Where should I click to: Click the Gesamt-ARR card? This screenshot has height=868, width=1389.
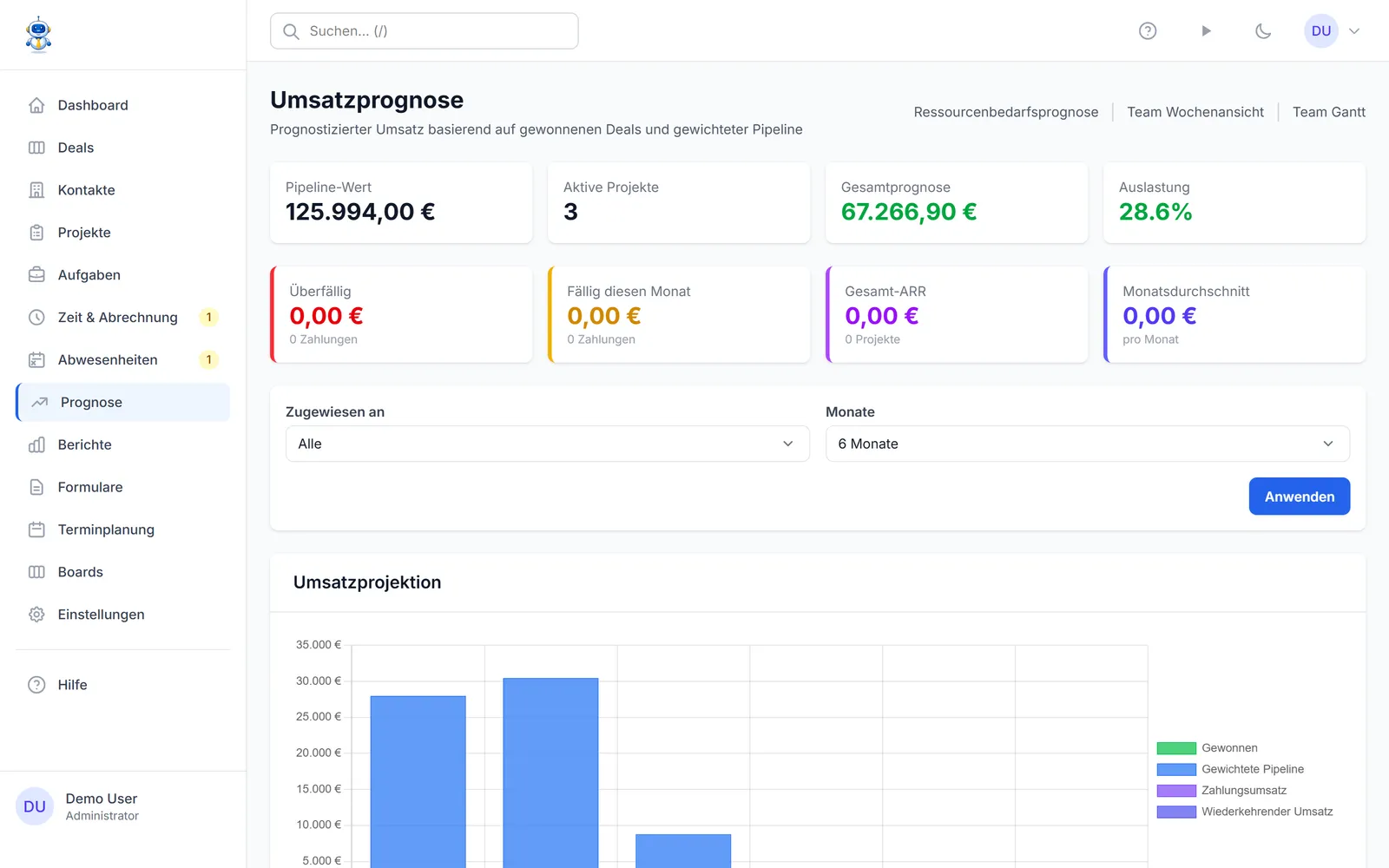pyautogui.click(x=957, y=314)
